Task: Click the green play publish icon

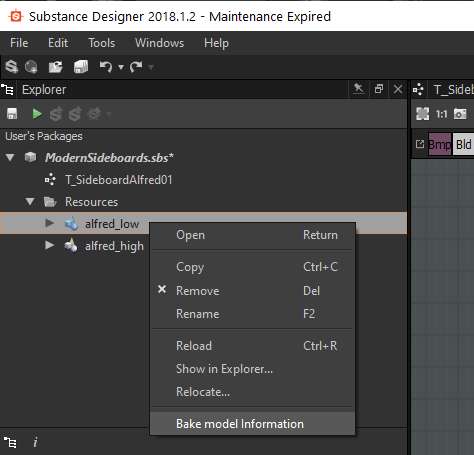Action: click(x=37, y=114)
